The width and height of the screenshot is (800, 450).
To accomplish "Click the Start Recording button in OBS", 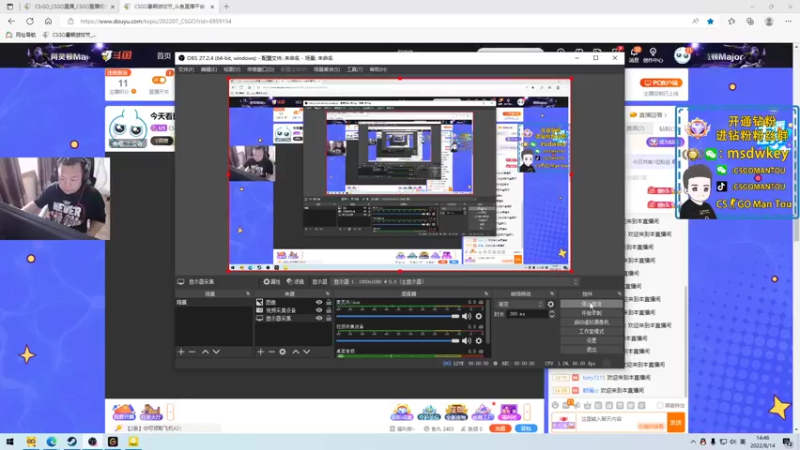I will pyautogui.click(x=591, y=313).
